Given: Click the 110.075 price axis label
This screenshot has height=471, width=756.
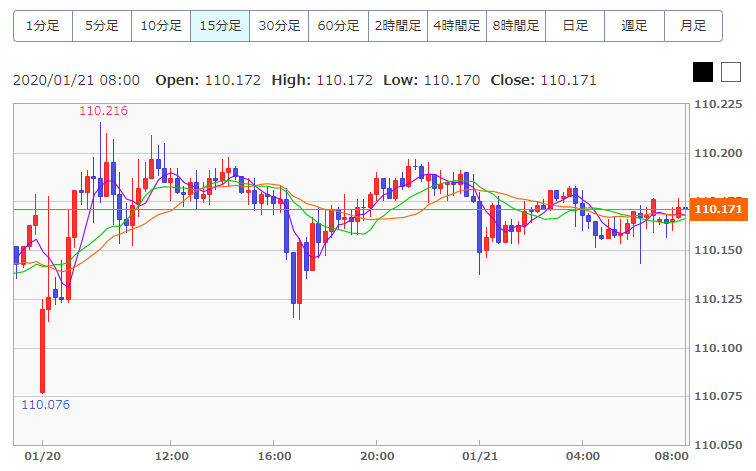Looking at the screenshot, I should click(718, 396).
